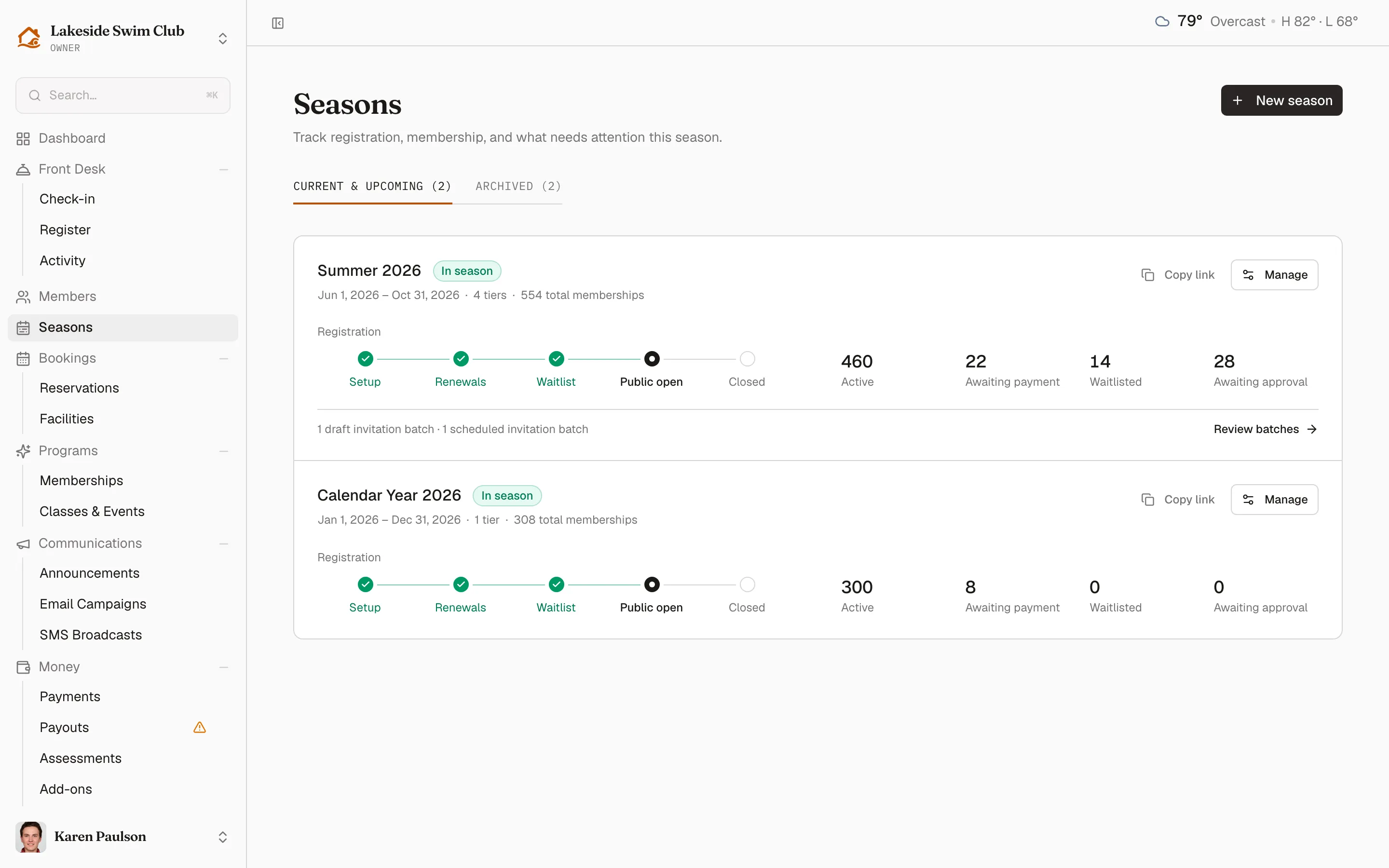This screenshot has height=868, width=1389.
Task: Click the Review batches arrow icon
Action: [1312, 429]
